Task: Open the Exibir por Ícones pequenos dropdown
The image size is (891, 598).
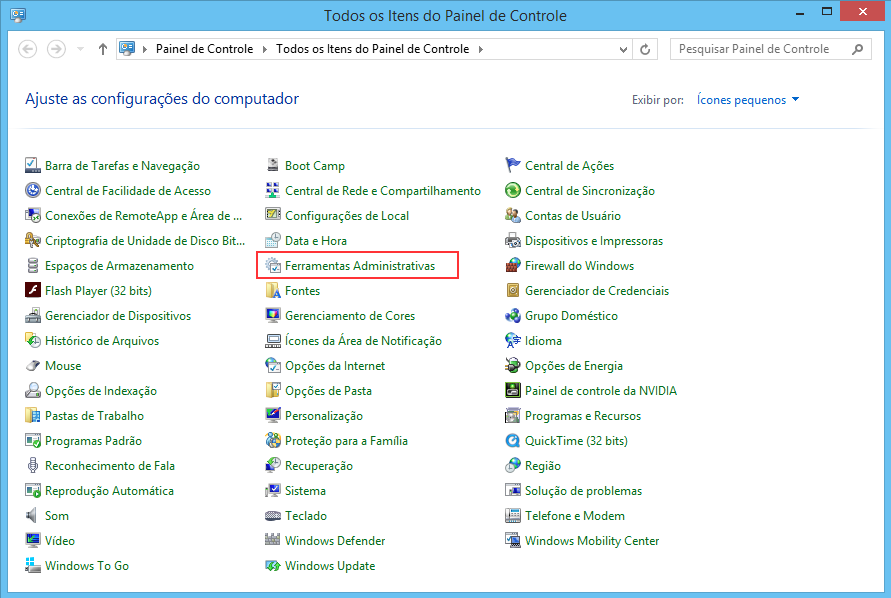Action: tap(748, 99)
